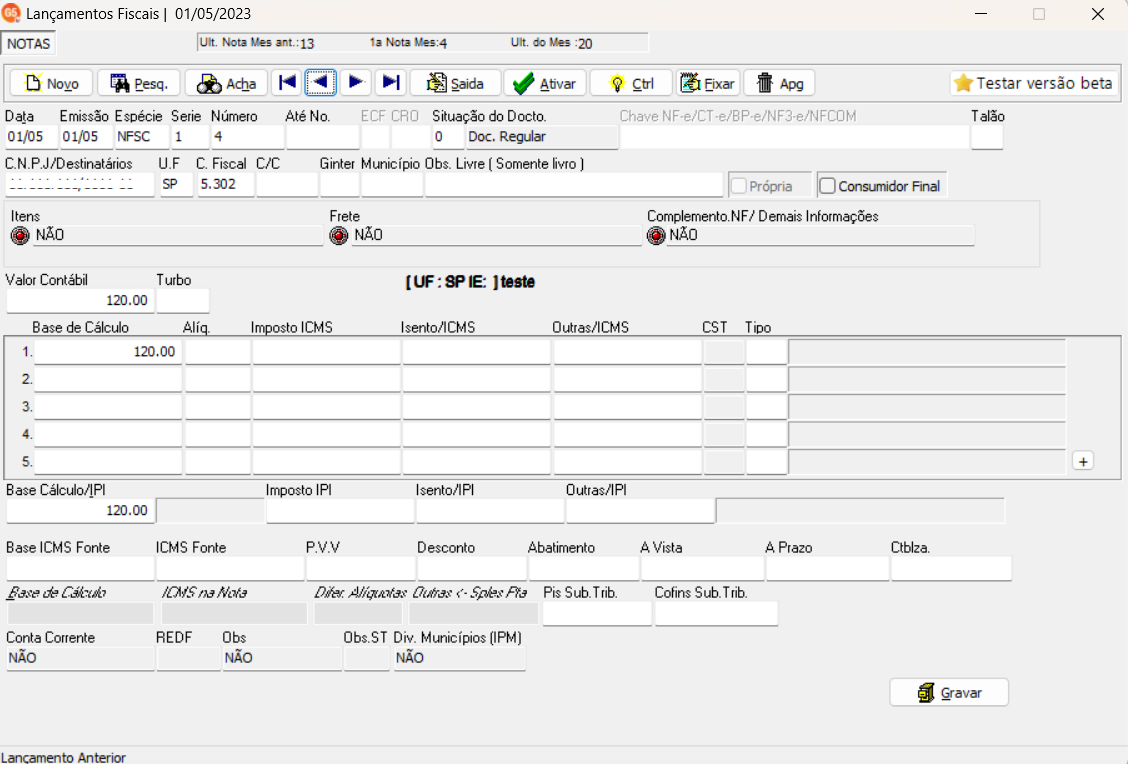
Task: Click the Div. Municípios (IPM) field
Action: pyautogui.click(x=460, y=658)
